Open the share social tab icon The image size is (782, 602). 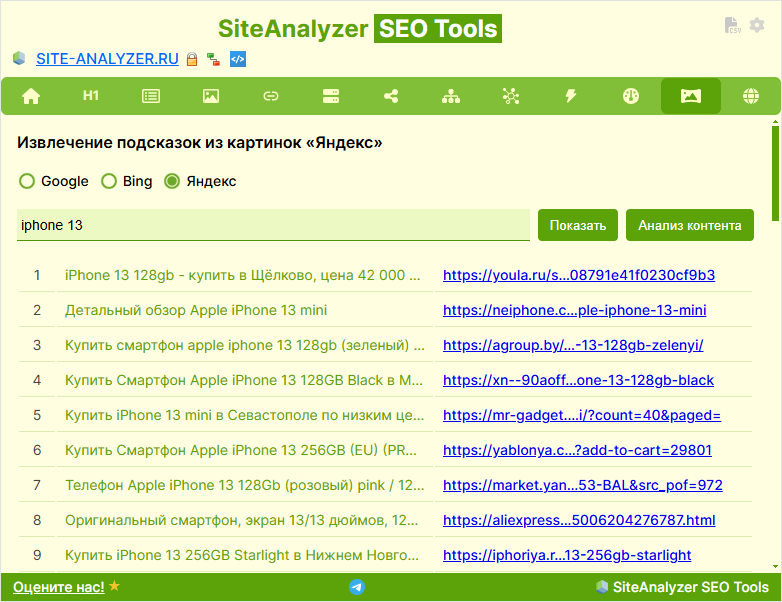tap(391, 96)
